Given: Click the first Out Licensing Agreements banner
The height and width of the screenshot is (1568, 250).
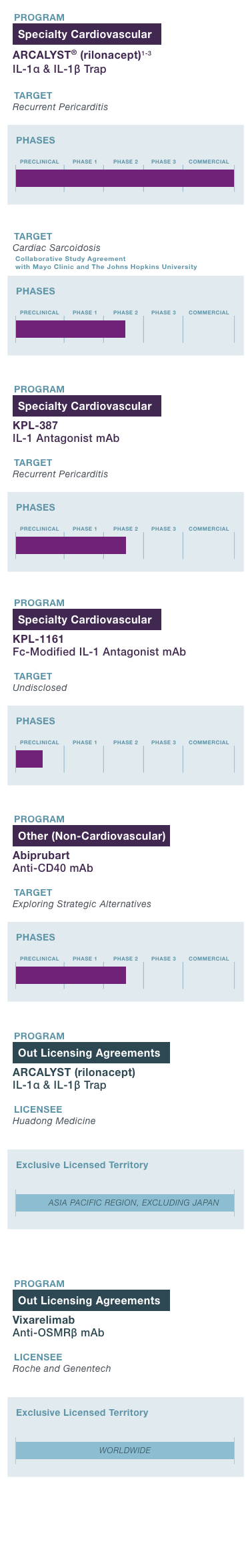Looking at the screenshot, I should (91, 1053).
